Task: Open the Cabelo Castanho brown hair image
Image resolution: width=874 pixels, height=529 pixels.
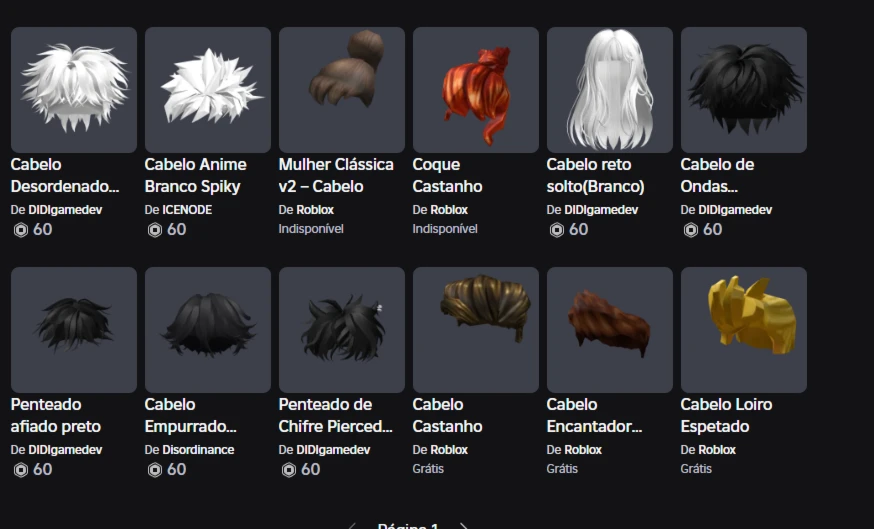Action: (476, 329)
